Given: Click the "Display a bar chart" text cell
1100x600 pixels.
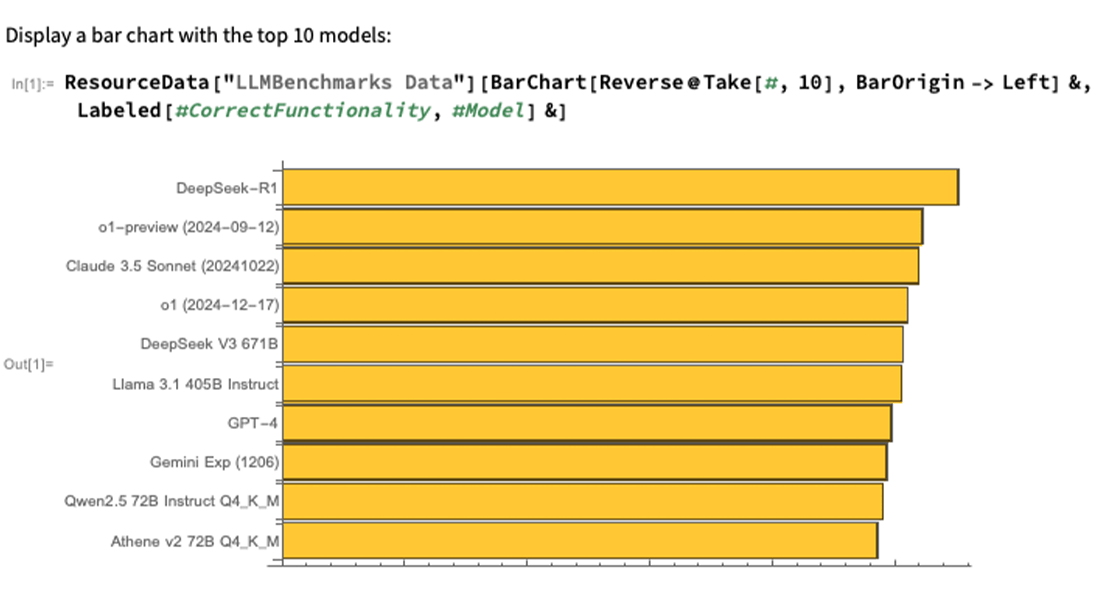Looking at the screenshot, I should [199, 37].
